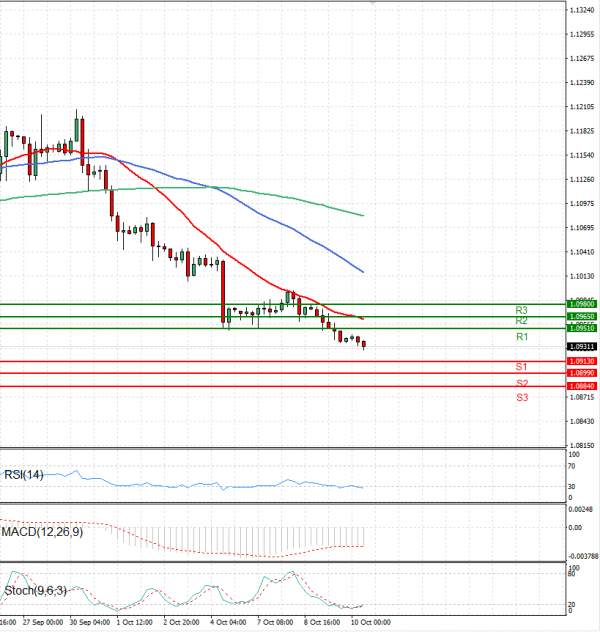Screen dimensions: 600x632
Task: Click the R1 resistance label
Action: tap(521, 338)
